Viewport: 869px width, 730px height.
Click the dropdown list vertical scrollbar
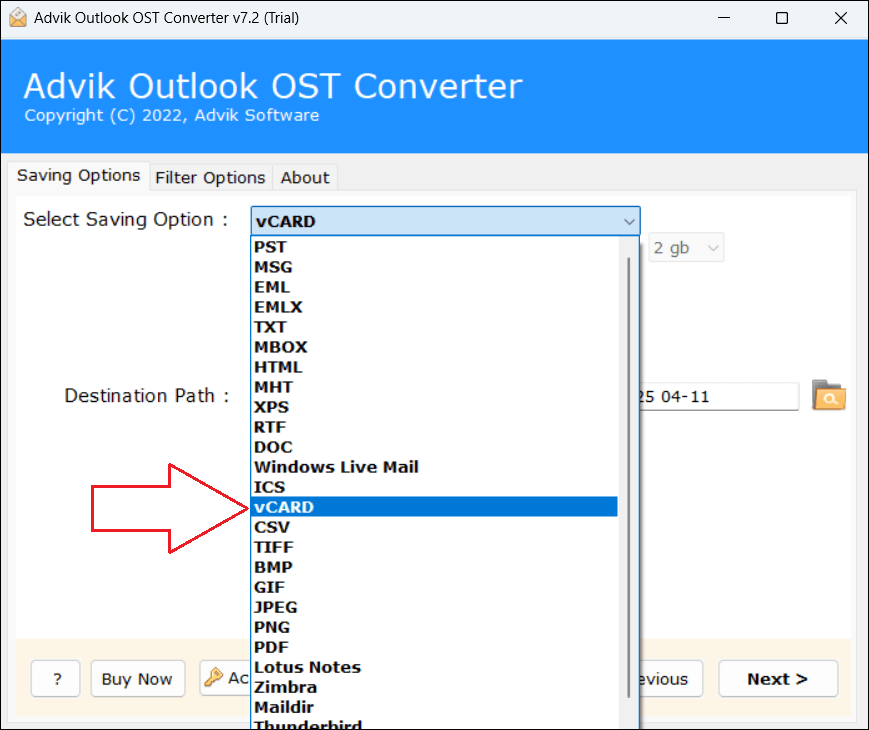628,477
